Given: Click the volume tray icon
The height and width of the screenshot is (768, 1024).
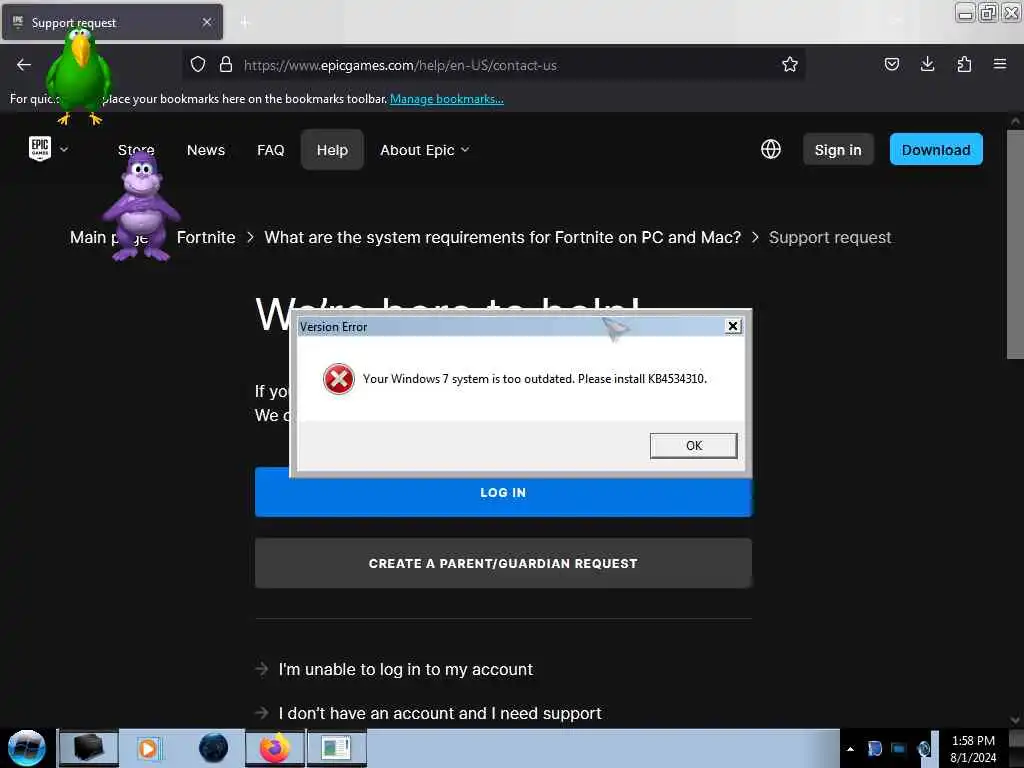Looking at the screenshot, I should click(x=923, y=749).
